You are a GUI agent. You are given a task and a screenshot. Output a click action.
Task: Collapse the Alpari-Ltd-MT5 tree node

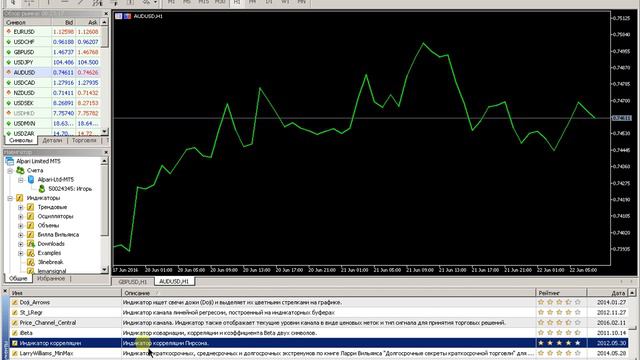[21, 180]
